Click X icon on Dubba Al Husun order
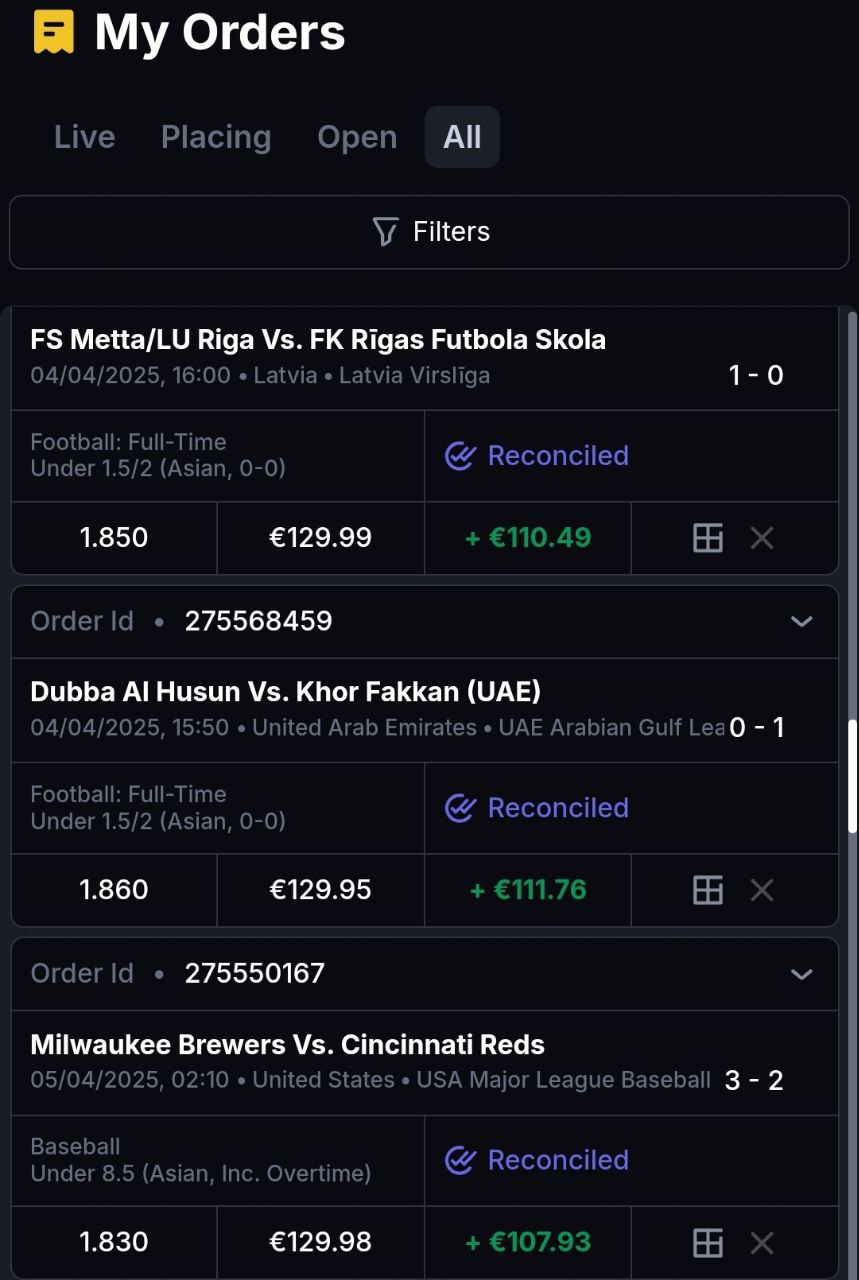 pos(762,890)
